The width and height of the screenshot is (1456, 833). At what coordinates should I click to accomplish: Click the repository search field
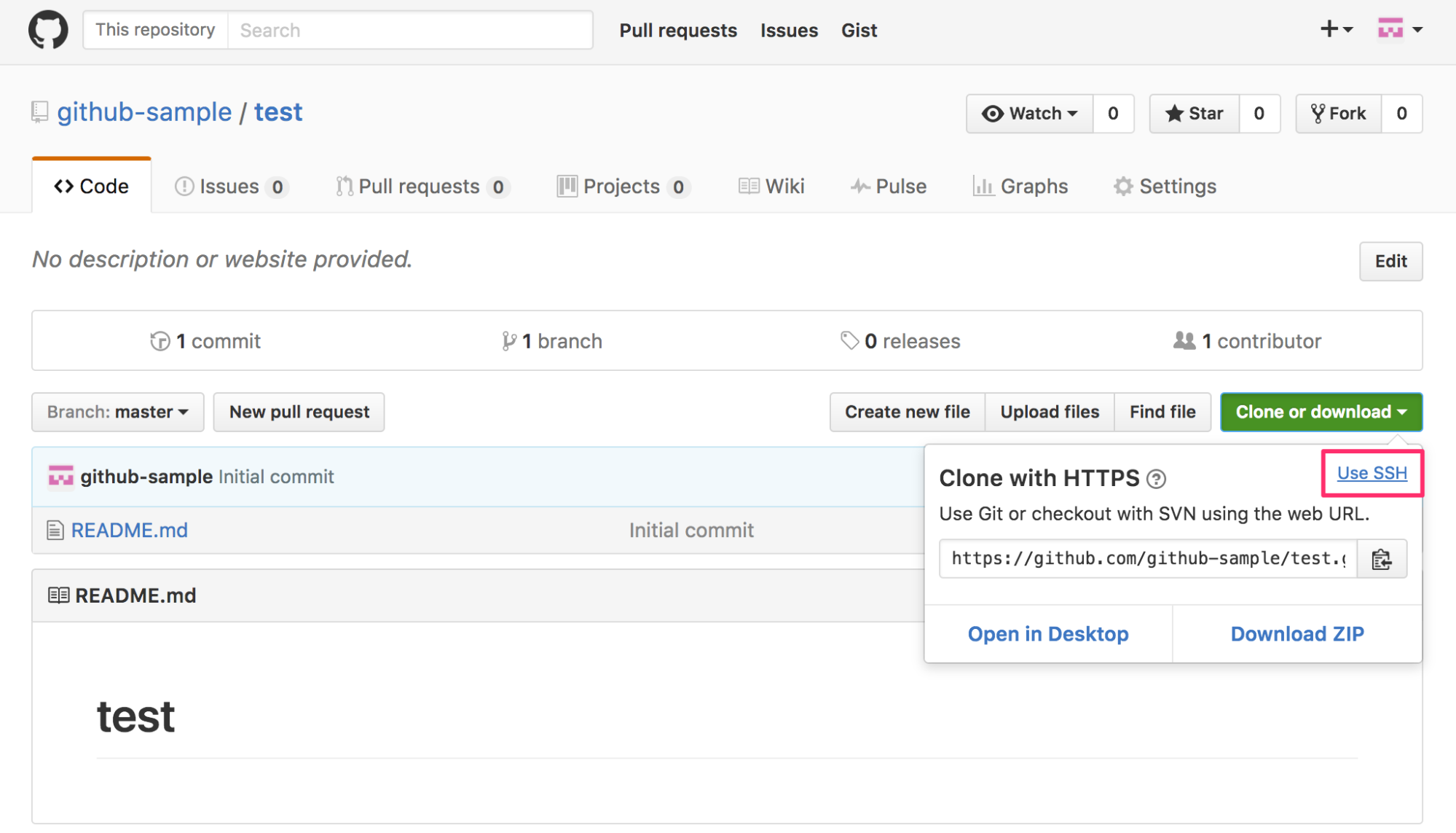point(409,30)
